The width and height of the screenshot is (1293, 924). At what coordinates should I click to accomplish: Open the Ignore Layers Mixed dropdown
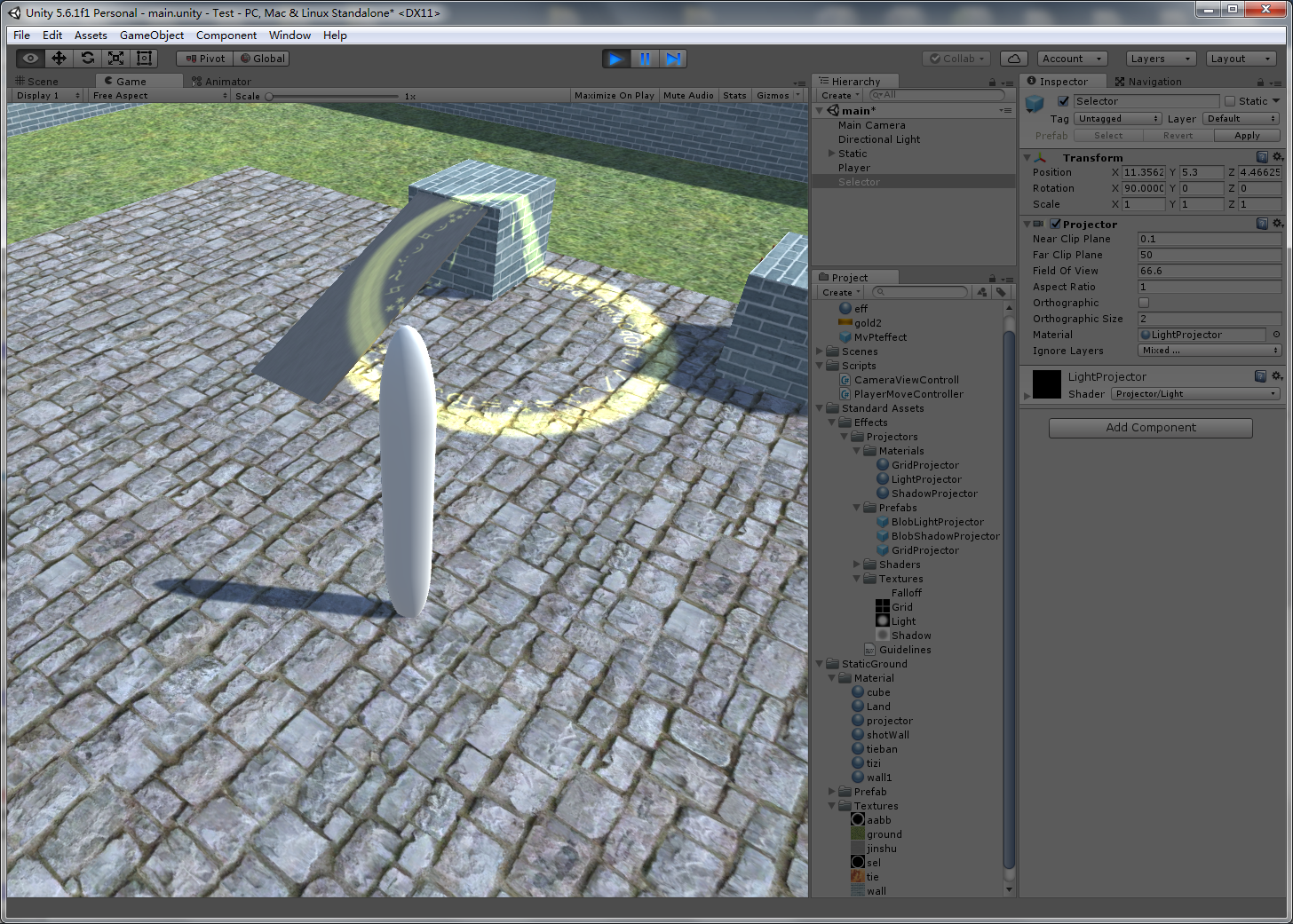click(1210, 351)
